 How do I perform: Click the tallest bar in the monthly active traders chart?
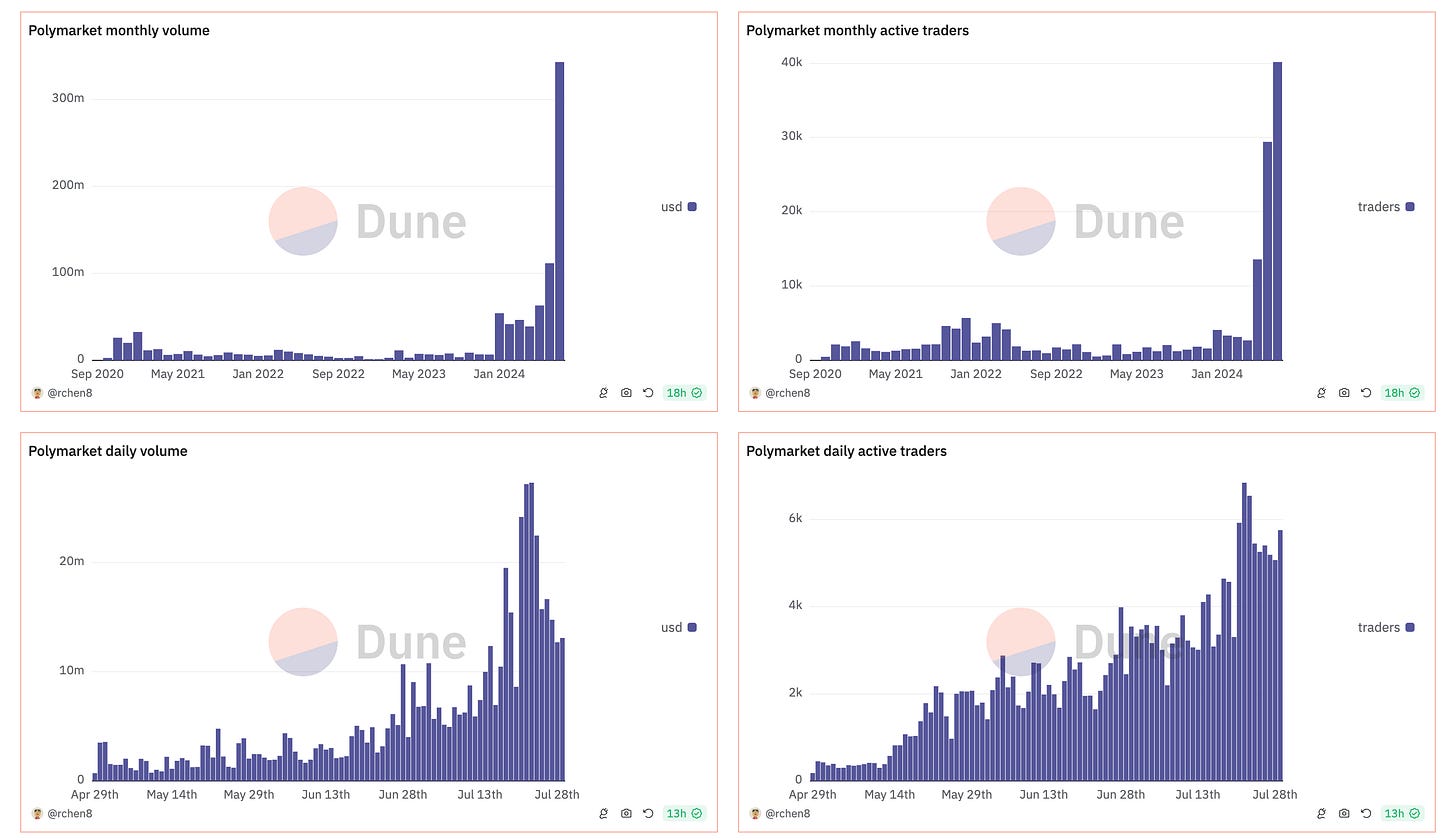(x=1277, y=211)
